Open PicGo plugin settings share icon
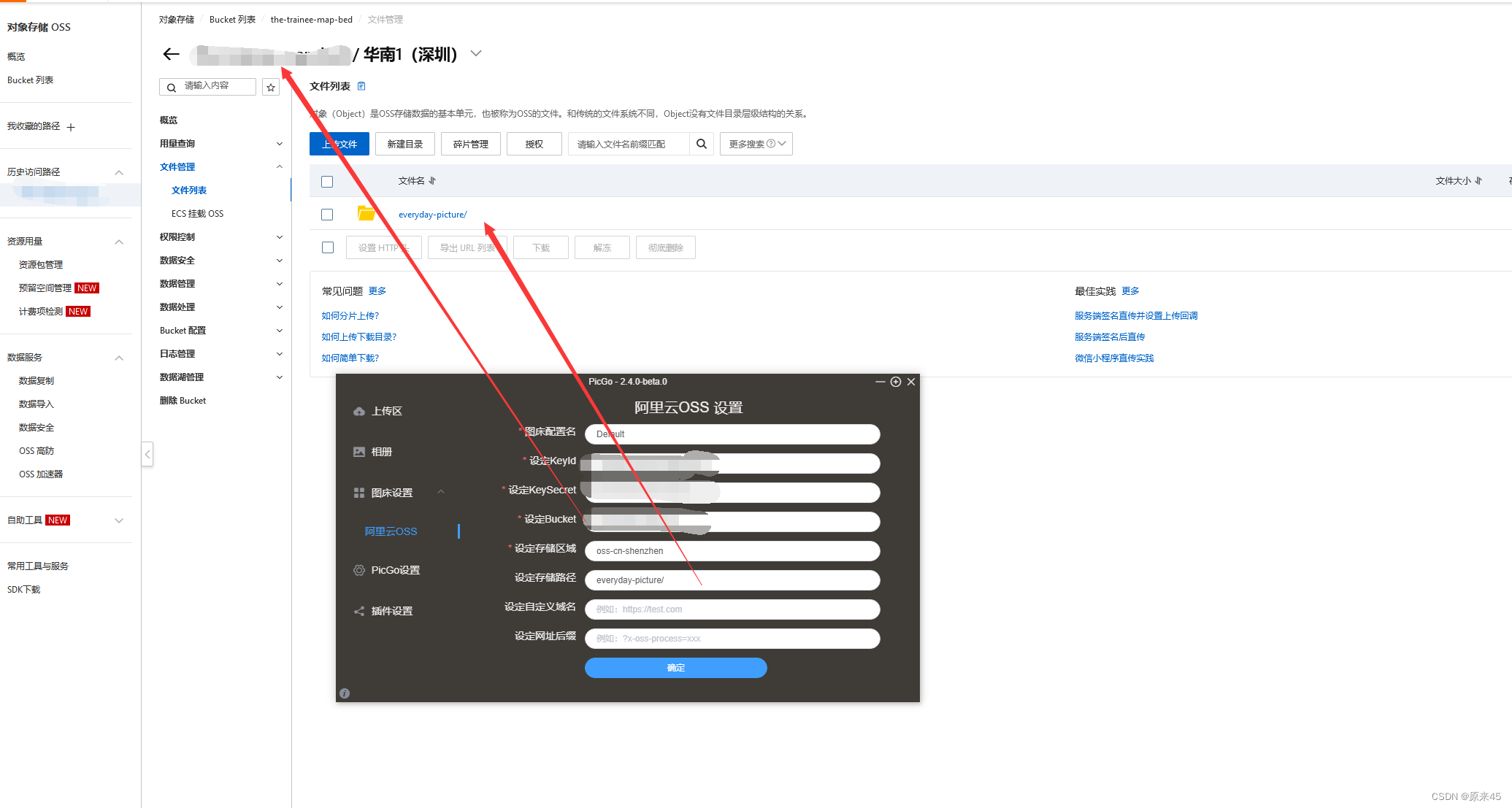Image resolution: width=1512 pixels, height=808 pixels. [358, 611]
